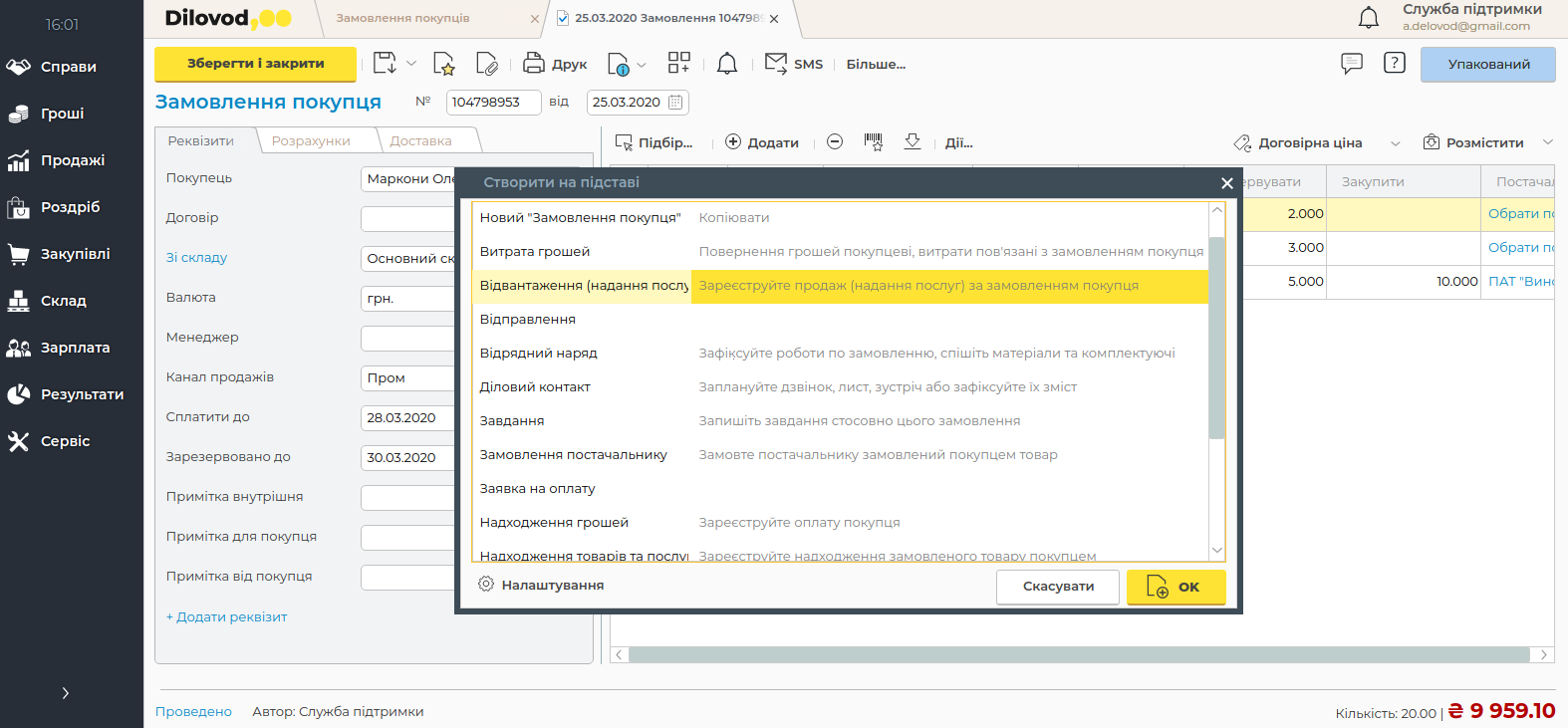1568x728 pixels.
Task: Open the comments speech bubble icon
Action: 1352,64
